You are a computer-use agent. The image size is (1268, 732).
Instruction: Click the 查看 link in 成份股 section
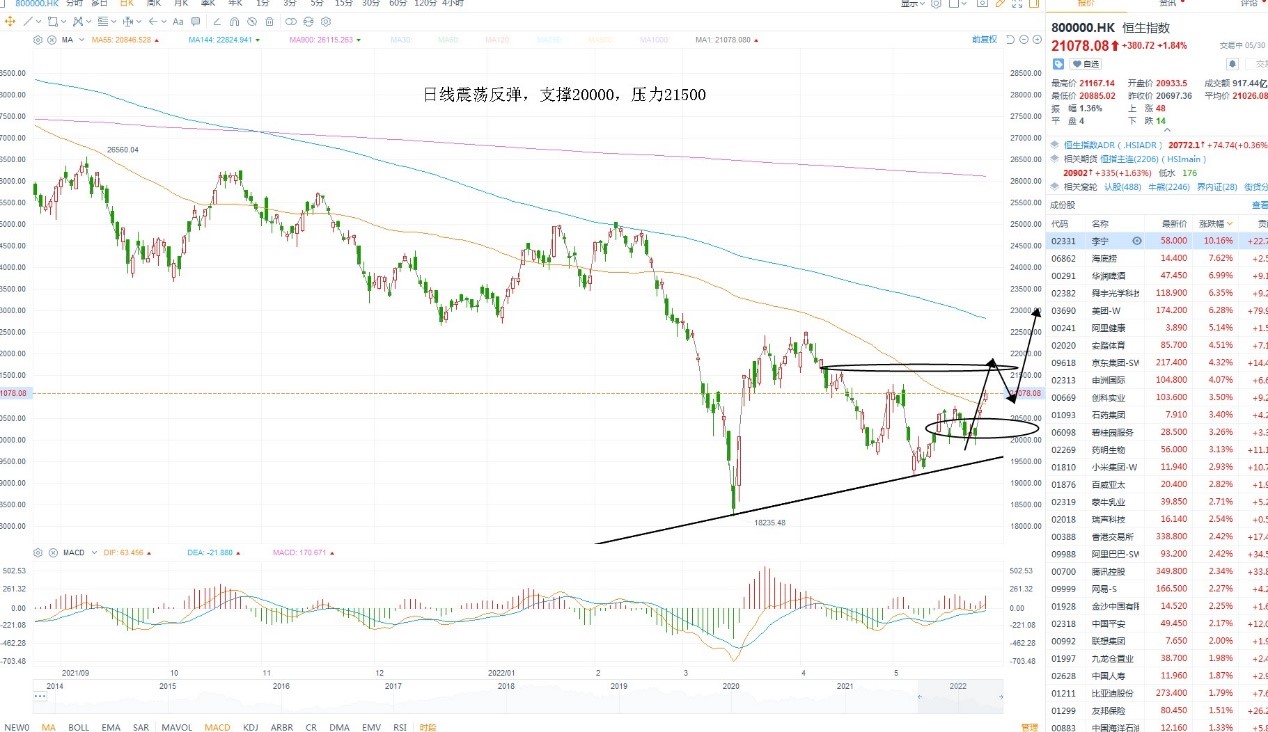tap(1259, 205)
